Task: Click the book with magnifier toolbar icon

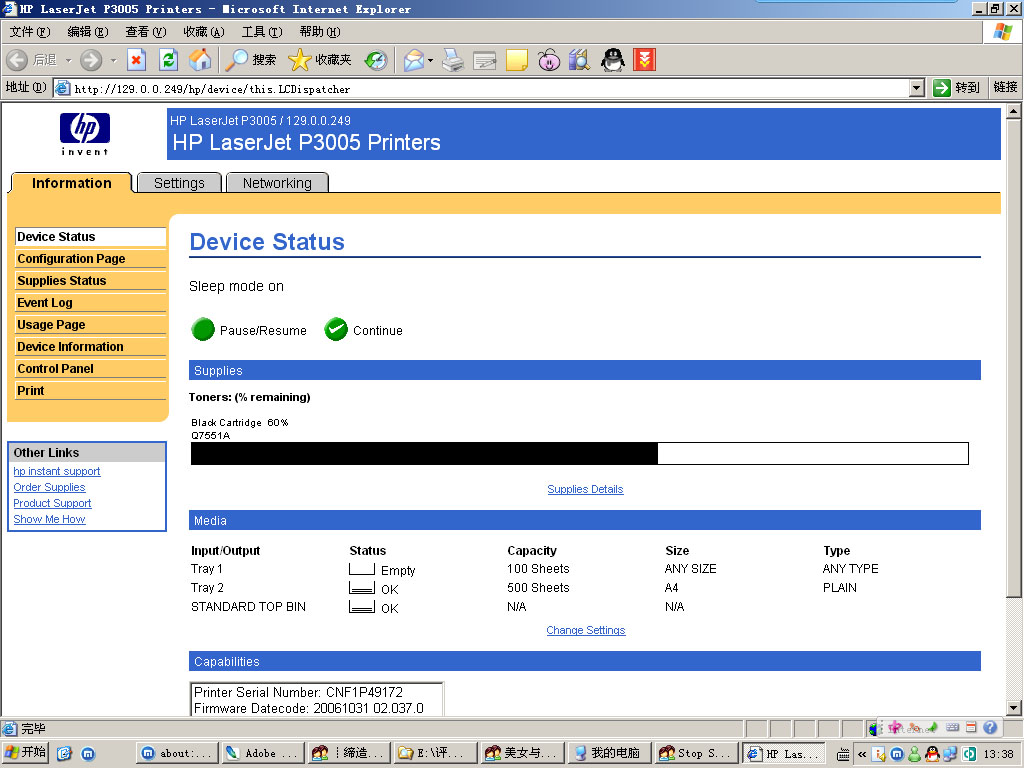Action: (579, 60)
